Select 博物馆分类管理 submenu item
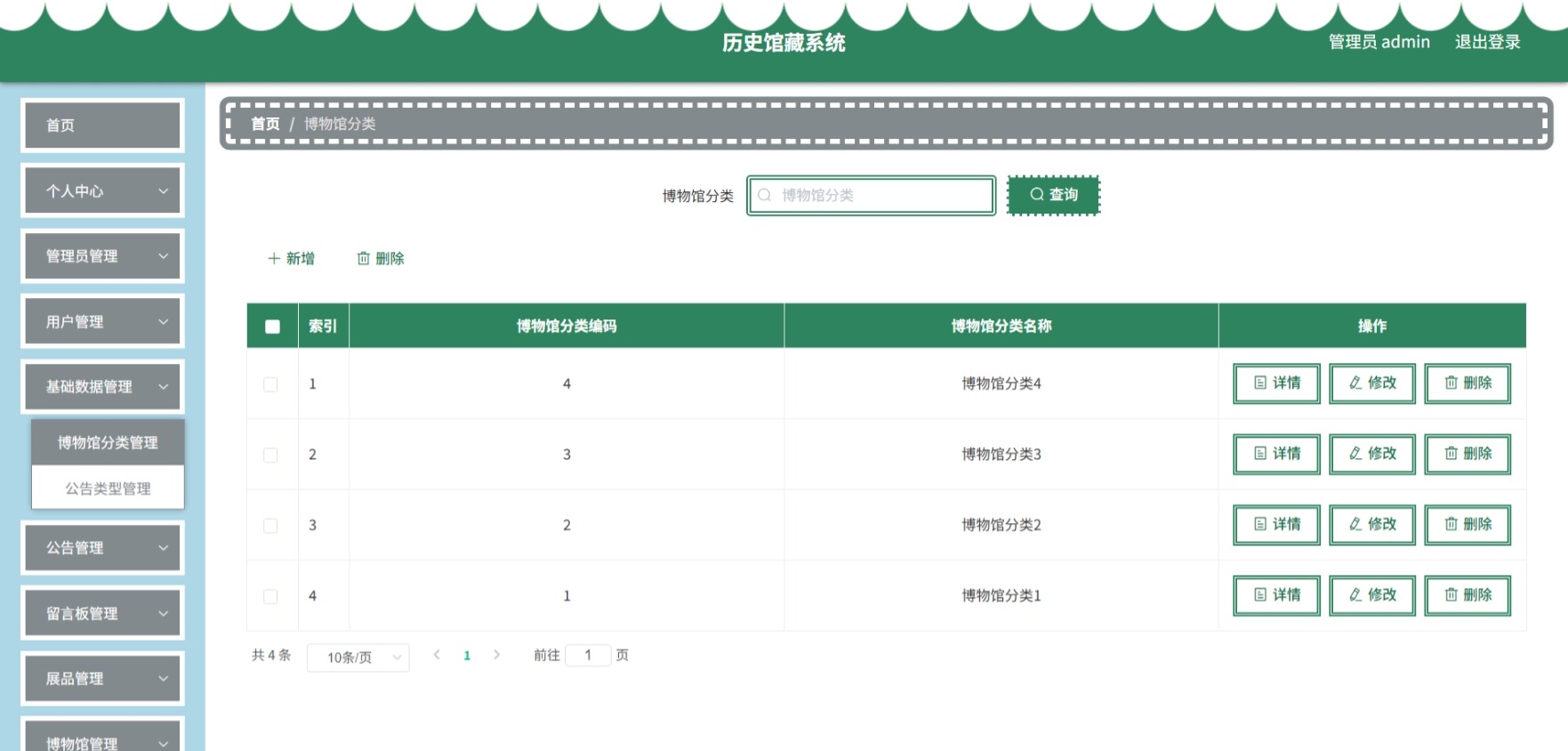Image resolution: width=1568 pixels, height=751 pixels. (108, 442)
